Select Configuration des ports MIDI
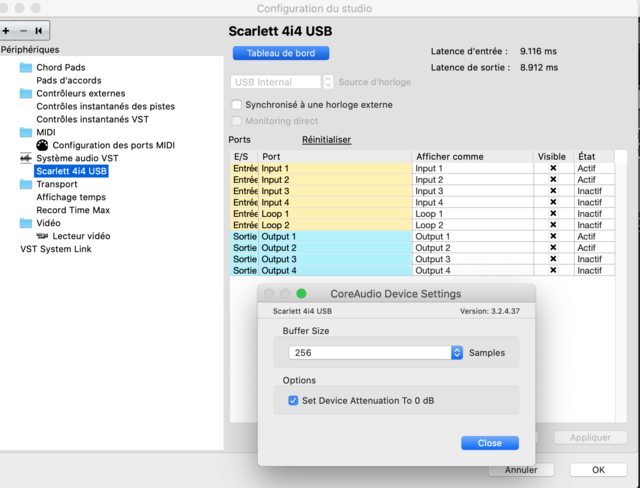 pyautogui.click(x=113, y=145)
